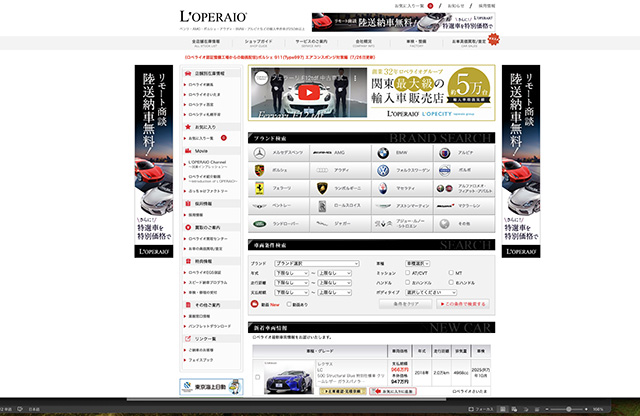
Task: Select the Rolls-Royce brand tile
Action: point(340,206)
